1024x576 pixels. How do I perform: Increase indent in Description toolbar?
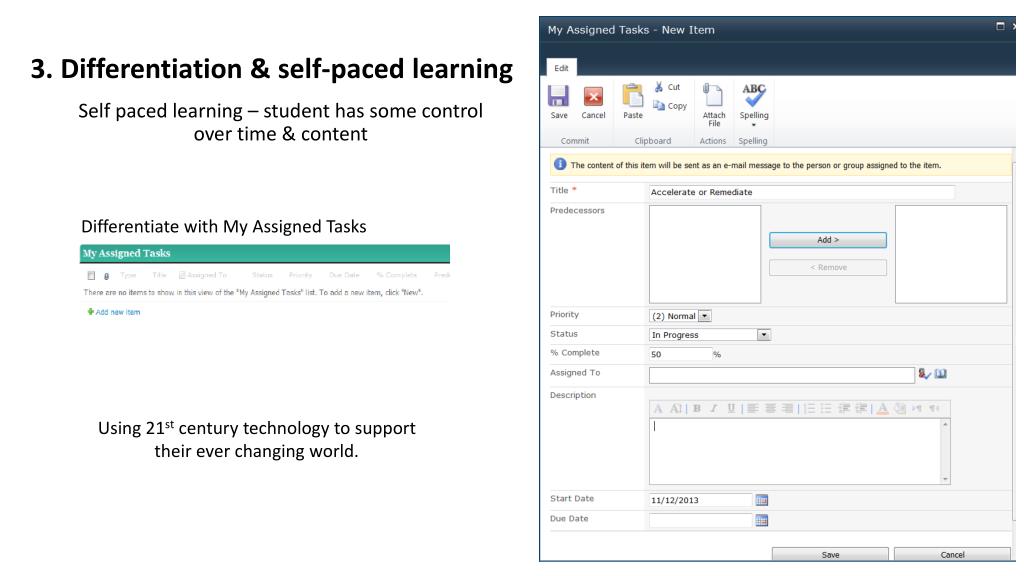(861, 409)
